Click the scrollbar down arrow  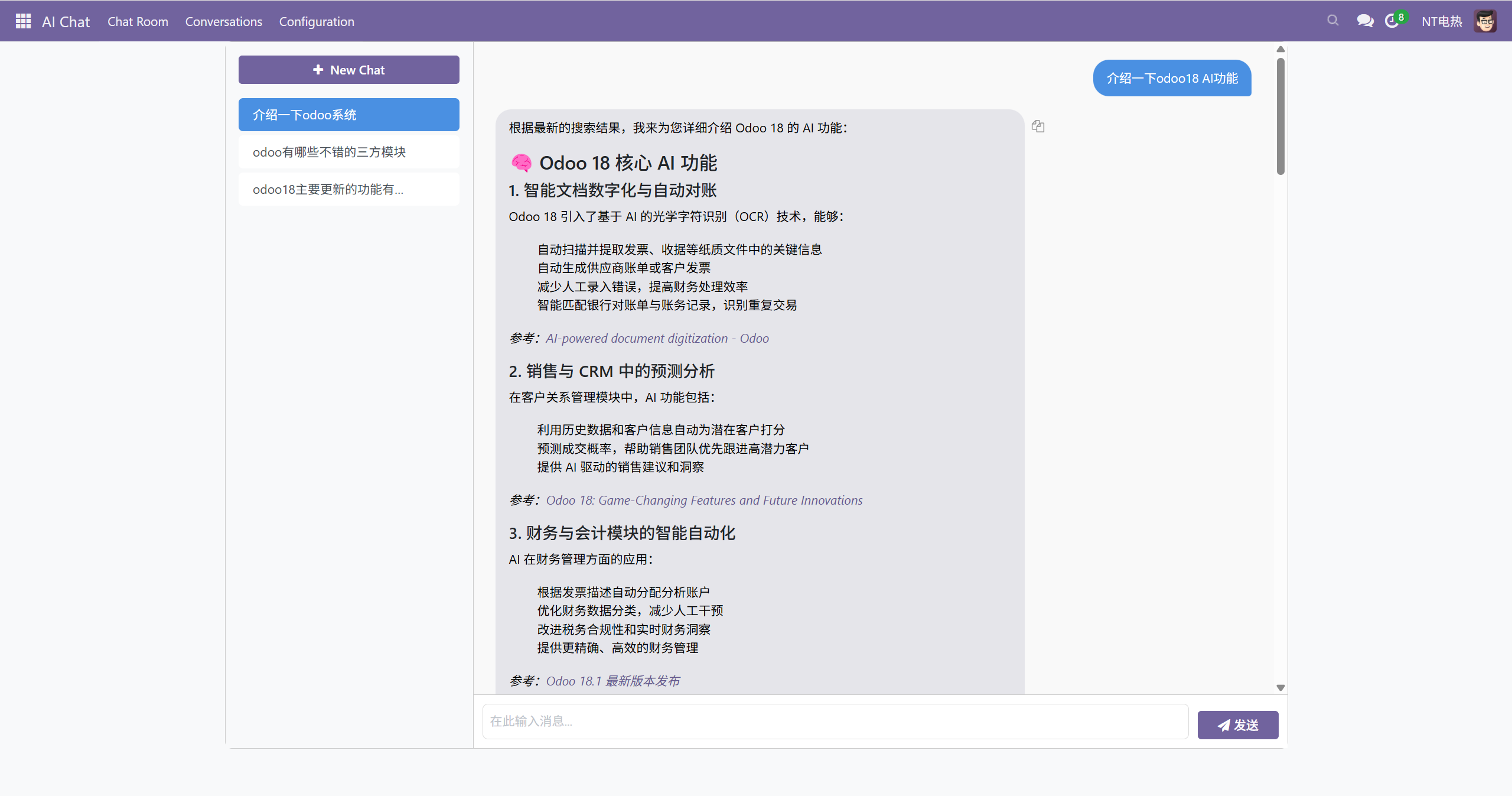[1280, 687]
